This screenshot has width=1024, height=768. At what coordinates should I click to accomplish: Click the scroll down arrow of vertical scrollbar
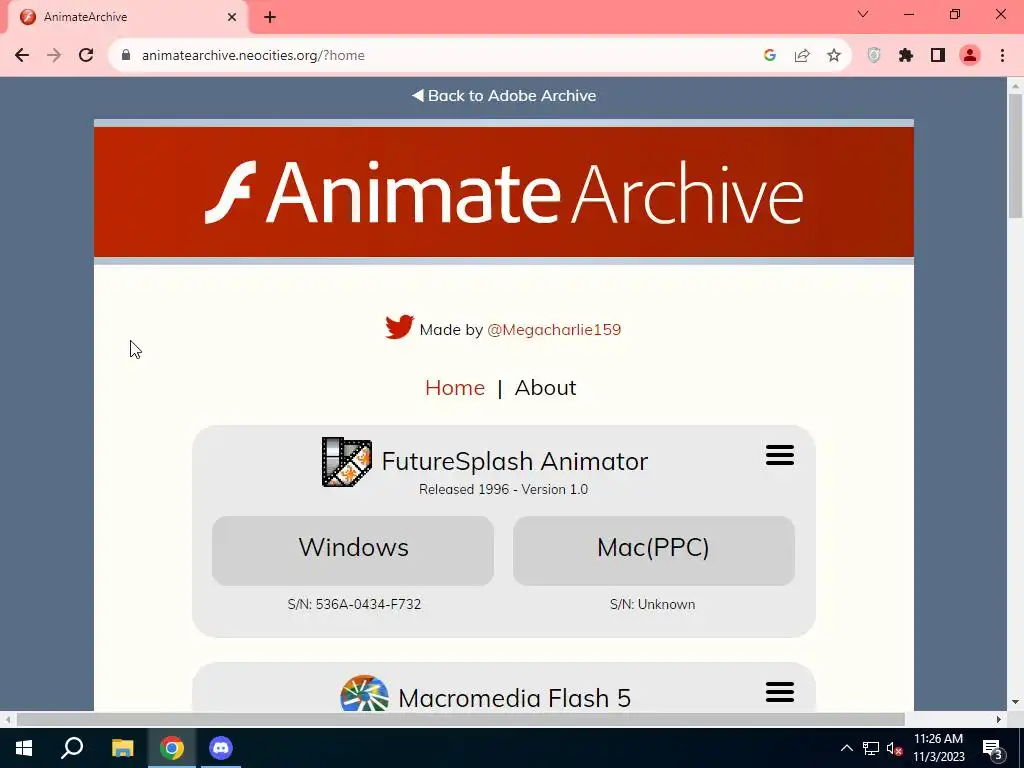click(1015, 702)
